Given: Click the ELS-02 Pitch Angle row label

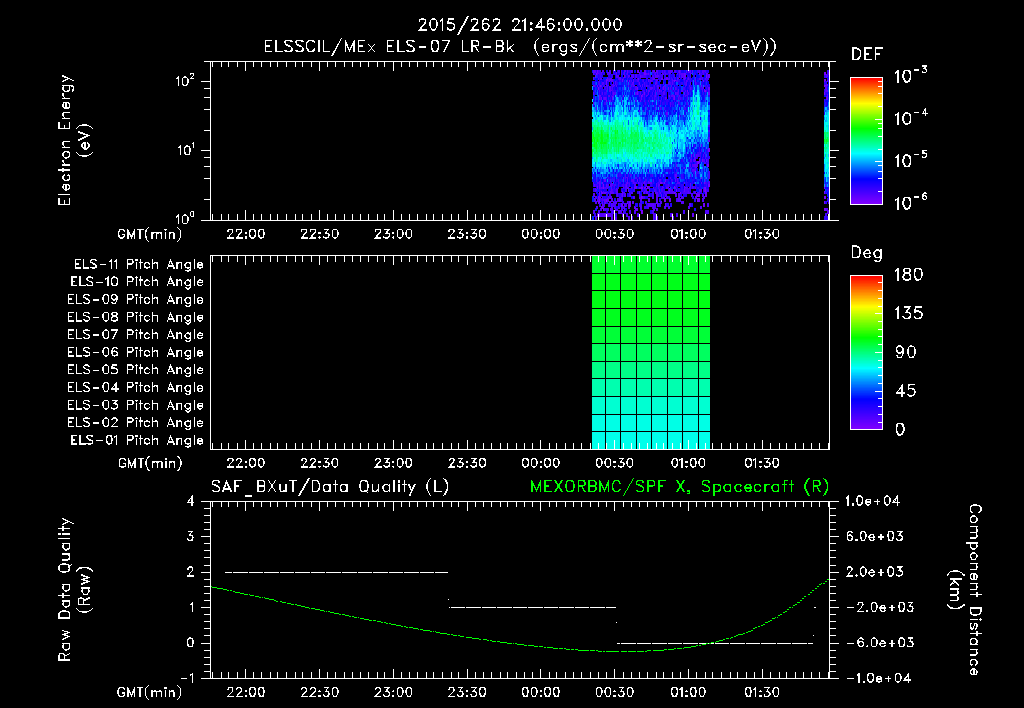Looking at the screenshot, I should (x=135, y=423).
